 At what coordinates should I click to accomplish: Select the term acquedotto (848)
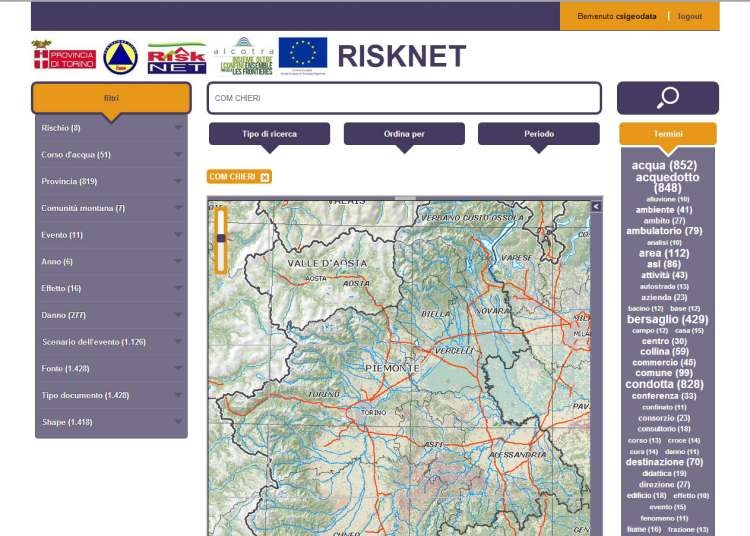click(667, 183)
